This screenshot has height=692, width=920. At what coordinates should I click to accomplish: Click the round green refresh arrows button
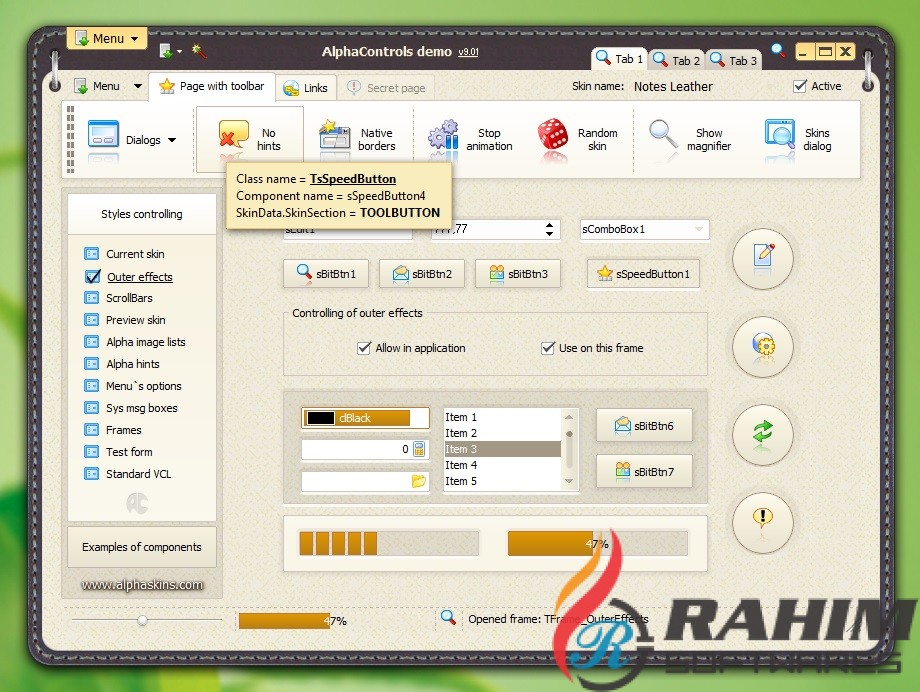point(763,434)
